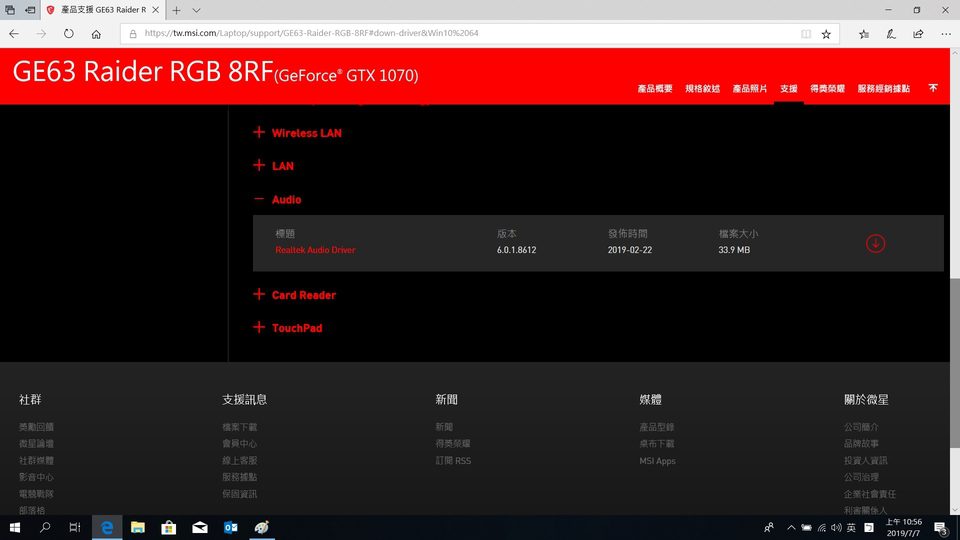
Task: Click the Realtek Audio Driver link
Action: coord(315,250)
